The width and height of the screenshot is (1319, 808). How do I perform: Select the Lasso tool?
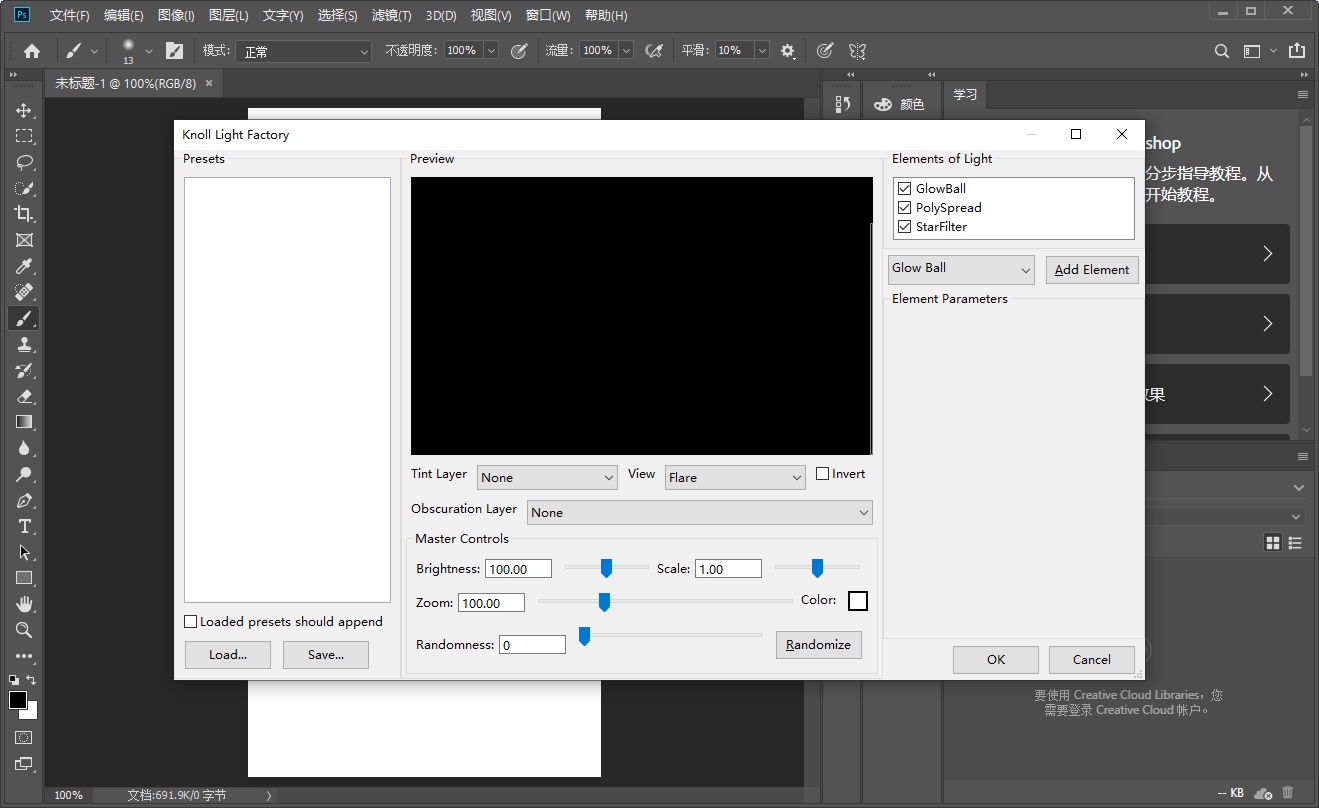[x=24, y=162]
